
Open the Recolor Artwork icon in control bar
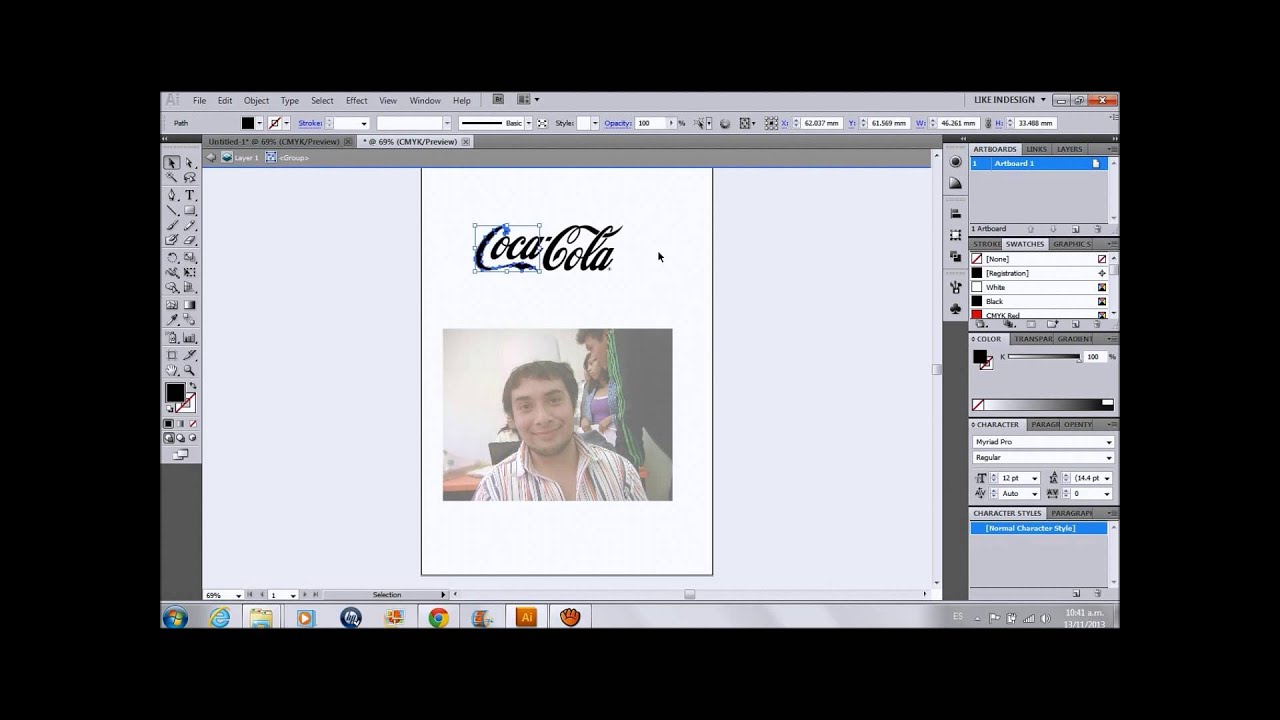pyautogui.click(x=725, y=123)
